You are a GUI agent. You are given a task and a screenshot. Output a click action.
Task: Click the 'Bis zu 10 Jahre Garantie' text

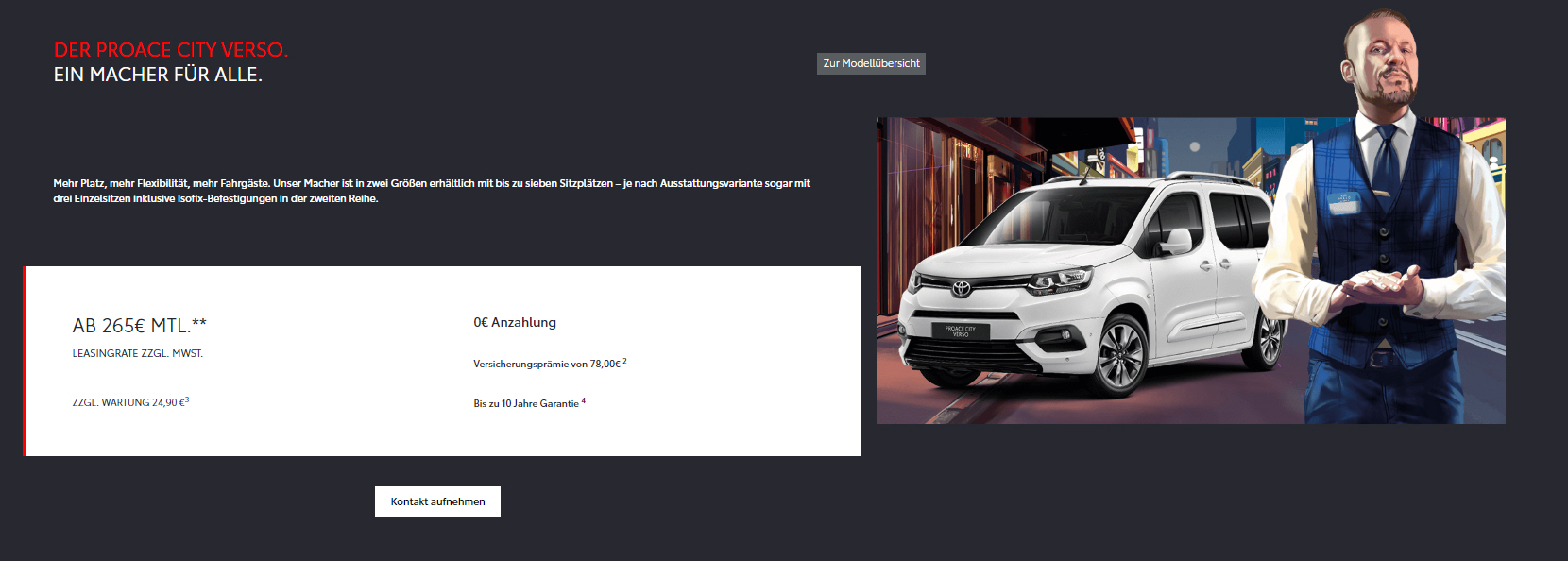(526, 403)
